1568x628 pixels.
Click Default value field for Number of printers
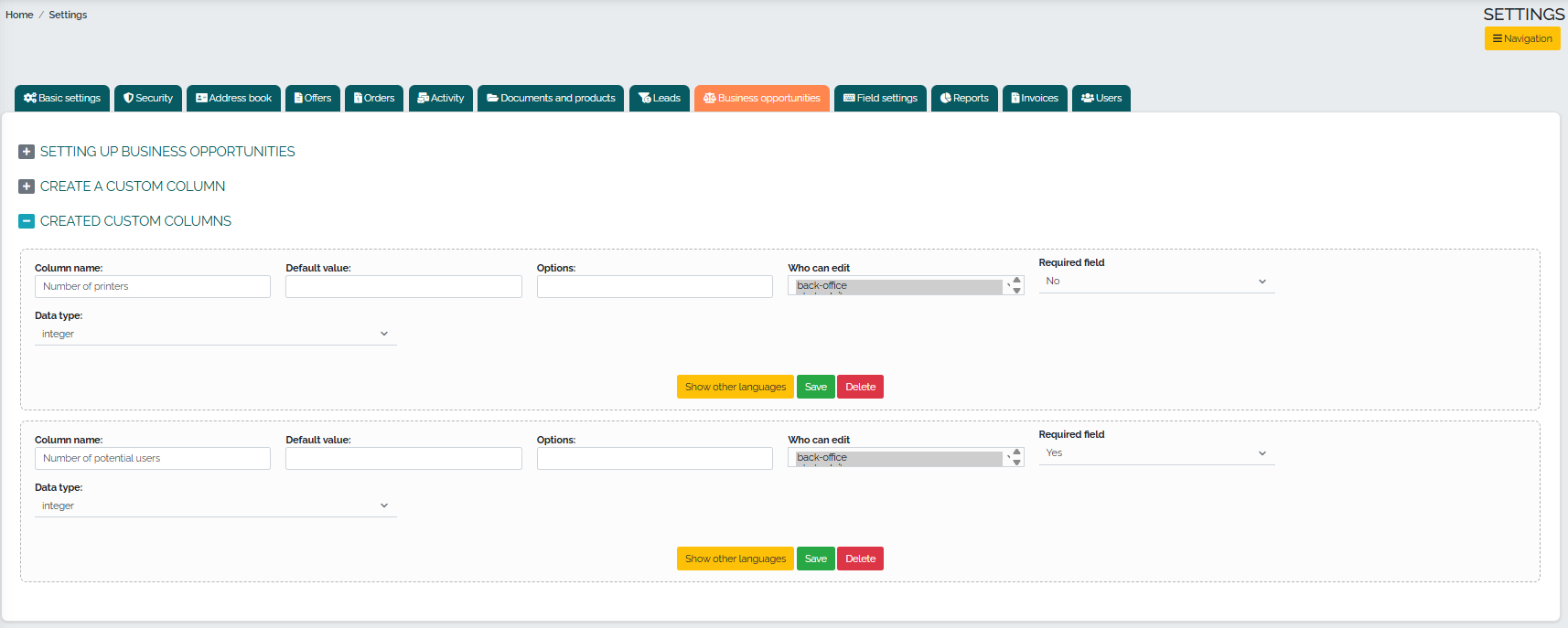point(403,286)
